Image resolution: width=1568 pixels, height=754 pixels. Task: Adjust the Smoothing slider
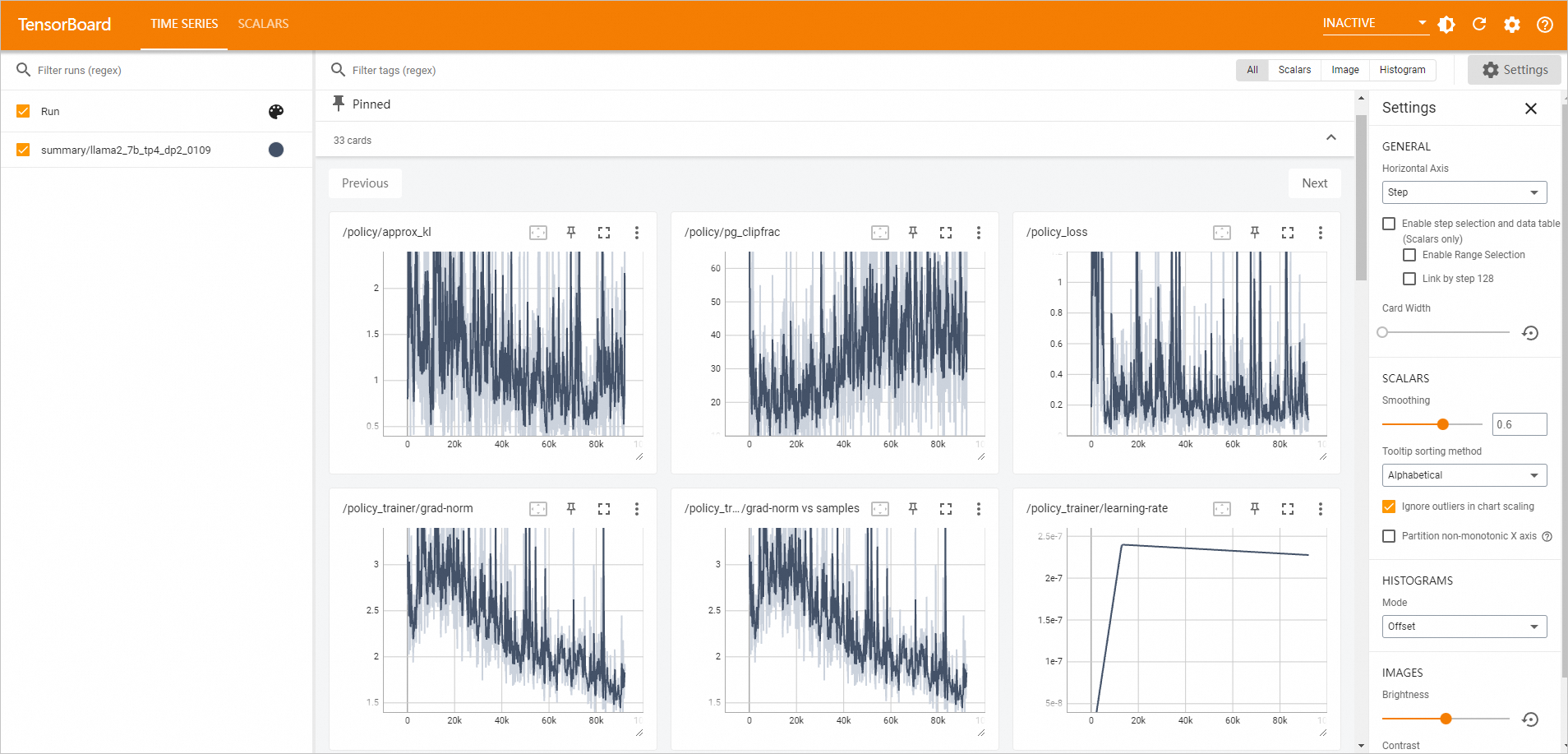[1432, 424]
